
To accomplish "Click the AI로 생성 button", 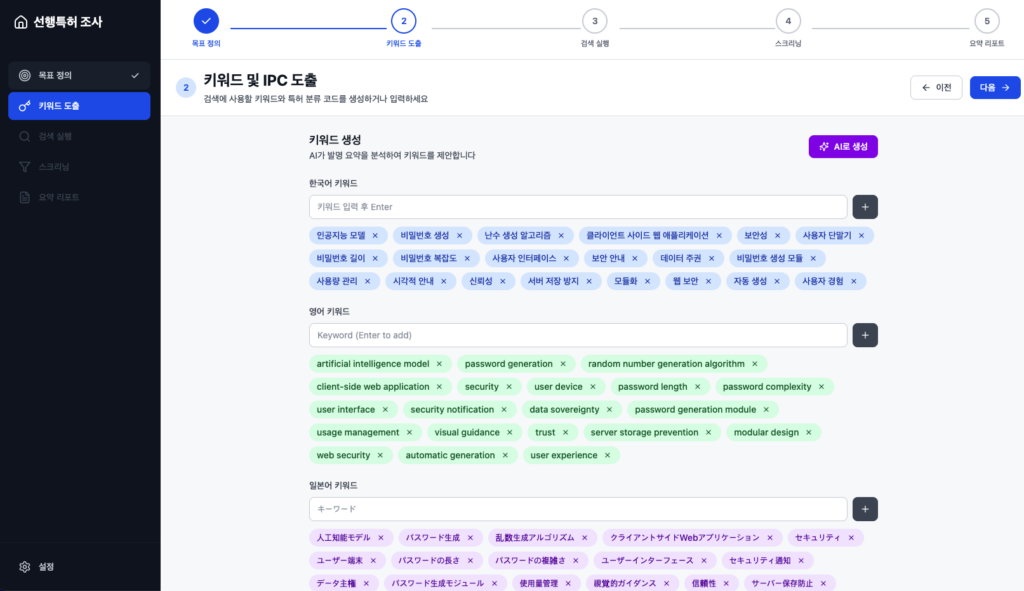I will 843,147.
